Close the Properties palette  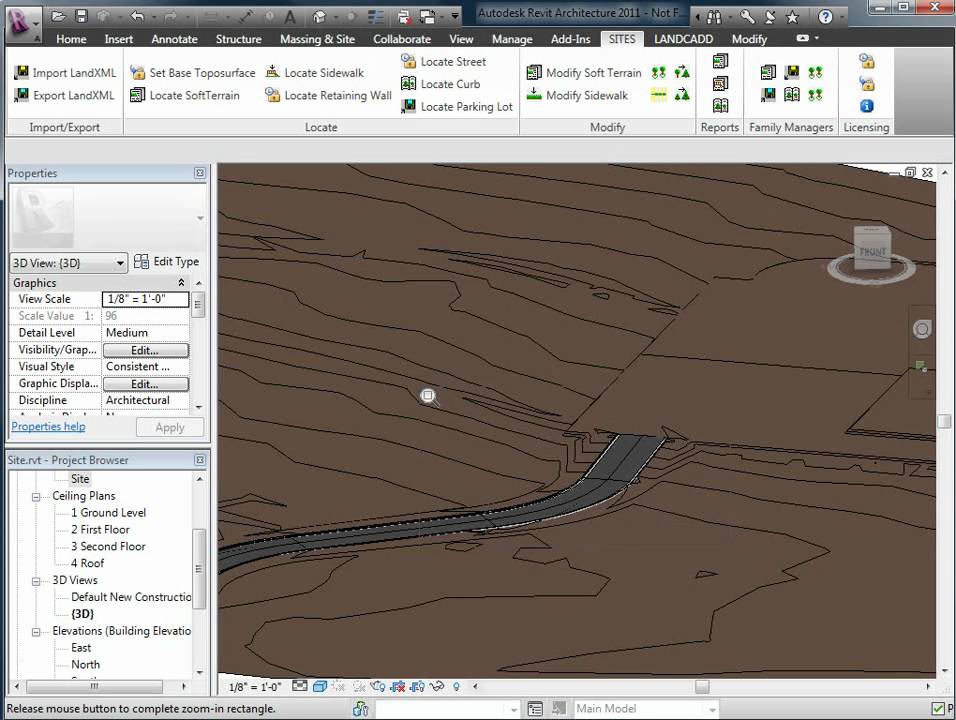point(199,173)
